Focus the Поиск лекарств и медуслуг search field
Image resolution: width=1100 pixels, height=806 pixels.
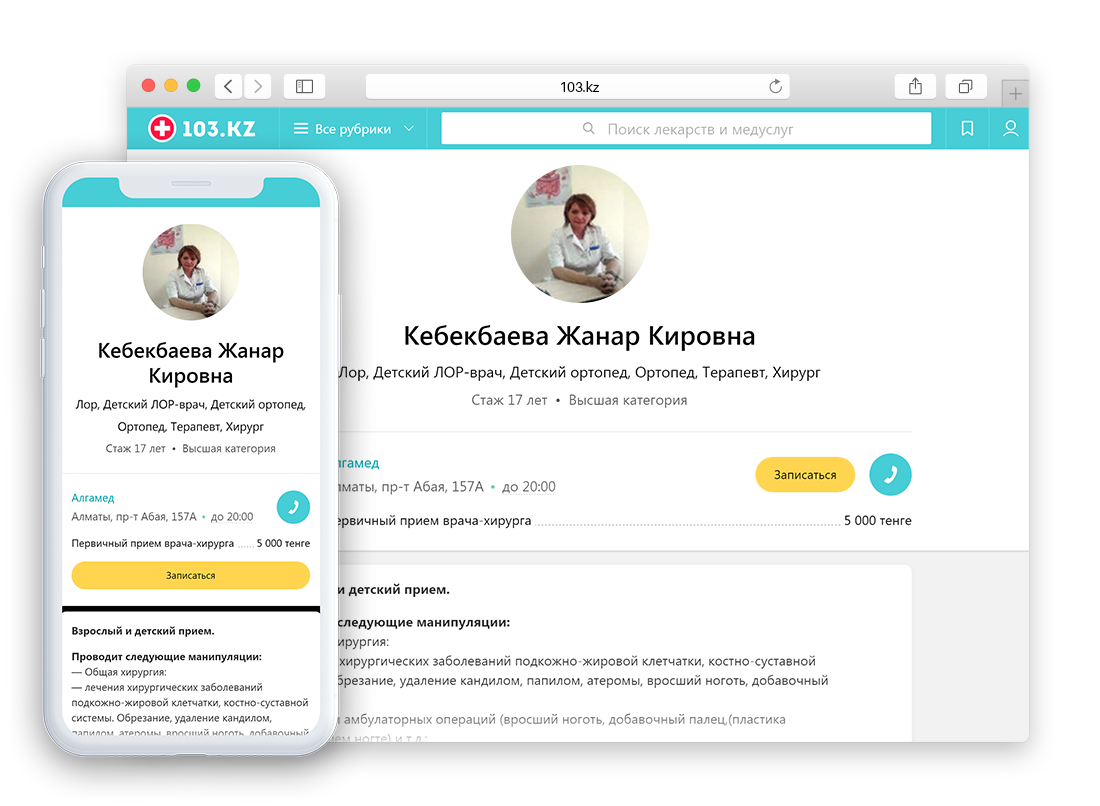pyautogui.click(x=686, y=129)
